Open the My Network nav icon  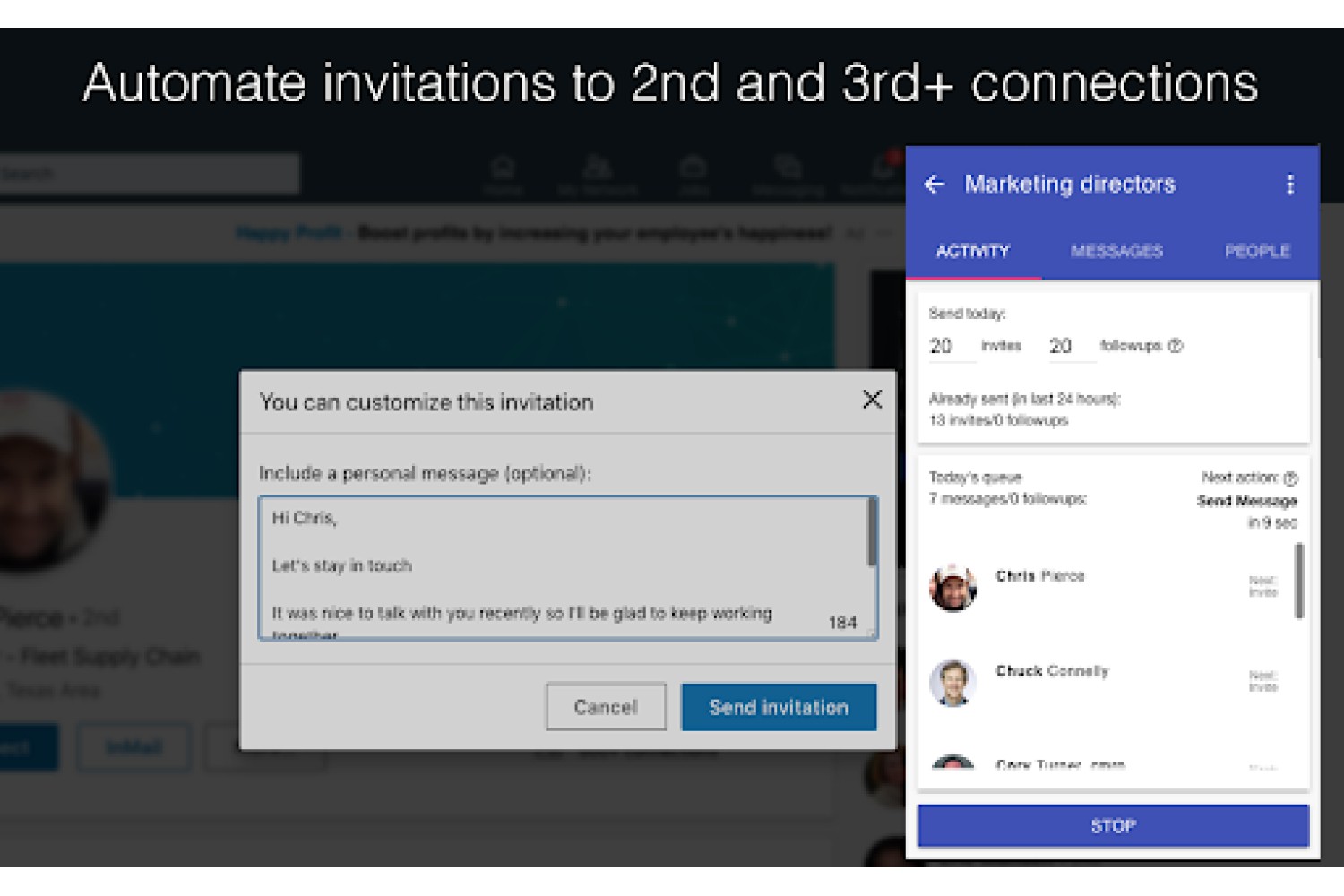pos(597,176)
